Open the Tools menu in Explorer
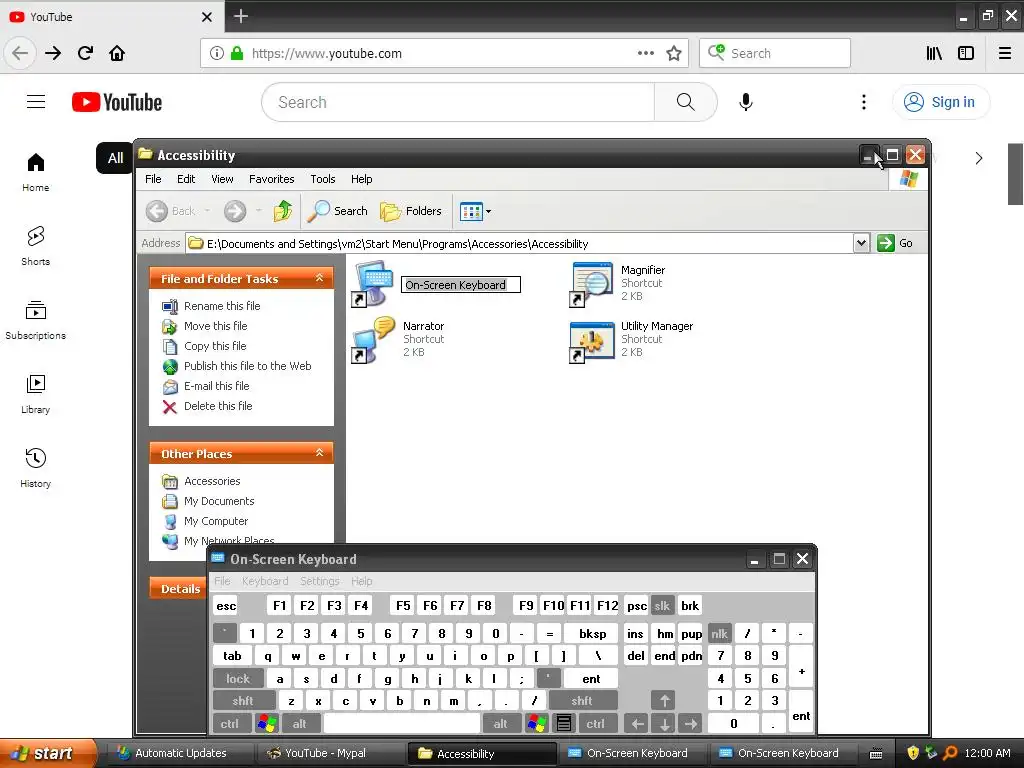The width and height of the screenshot is (1024, 768). (323, 179)
